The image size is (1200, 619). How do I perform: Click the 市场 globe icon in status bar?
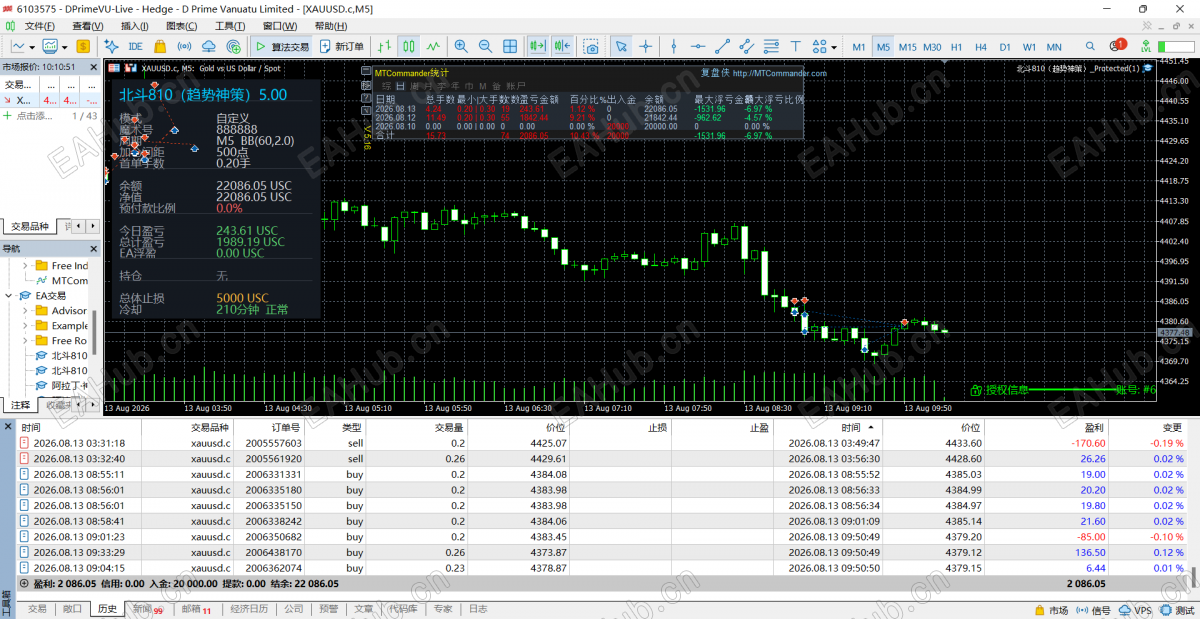[1040, 610]
